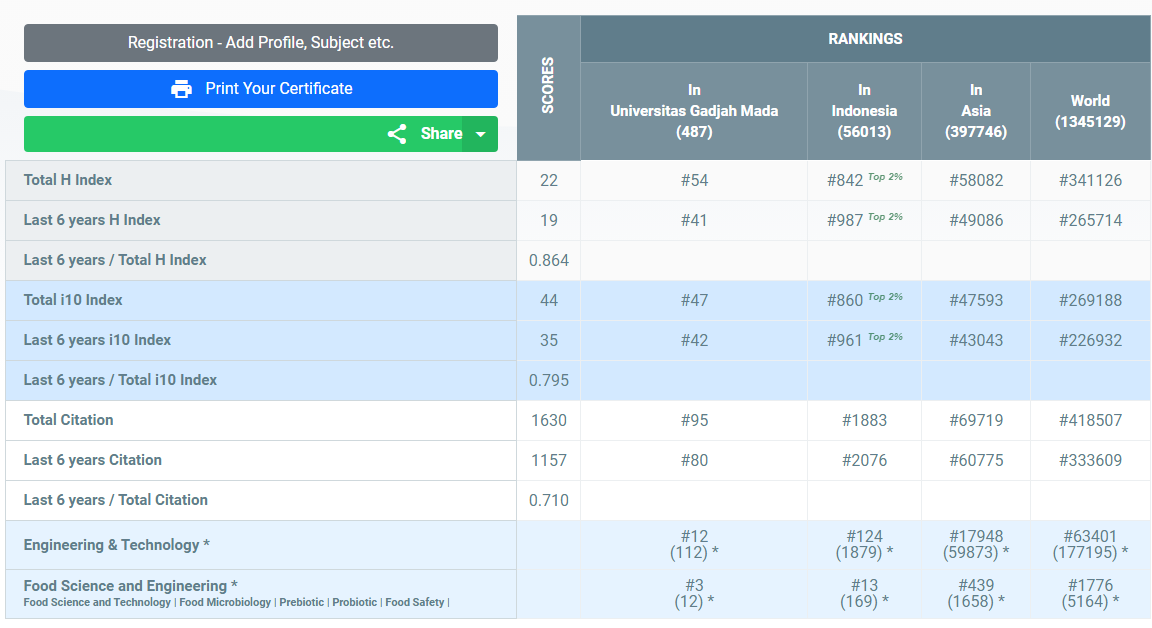Click the printer icon on Print Your Certificate

(x=181, y=89)
